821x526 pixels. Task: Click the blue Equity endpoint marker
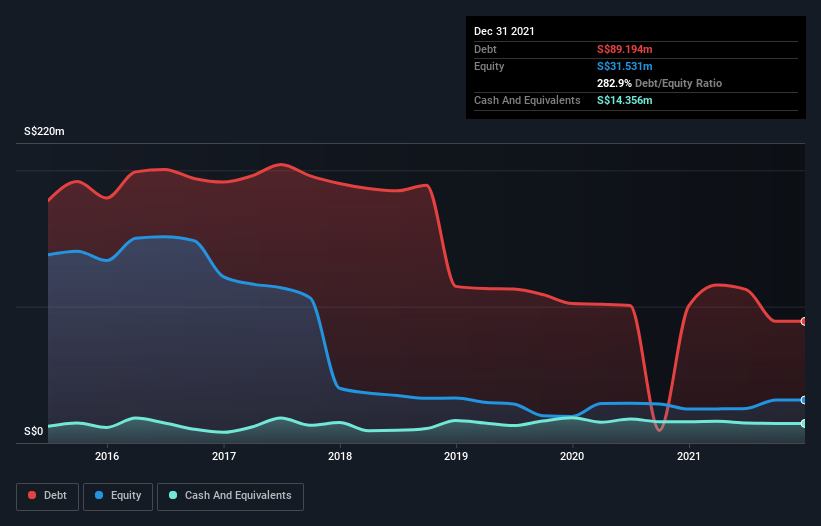(x=804, y=400)
